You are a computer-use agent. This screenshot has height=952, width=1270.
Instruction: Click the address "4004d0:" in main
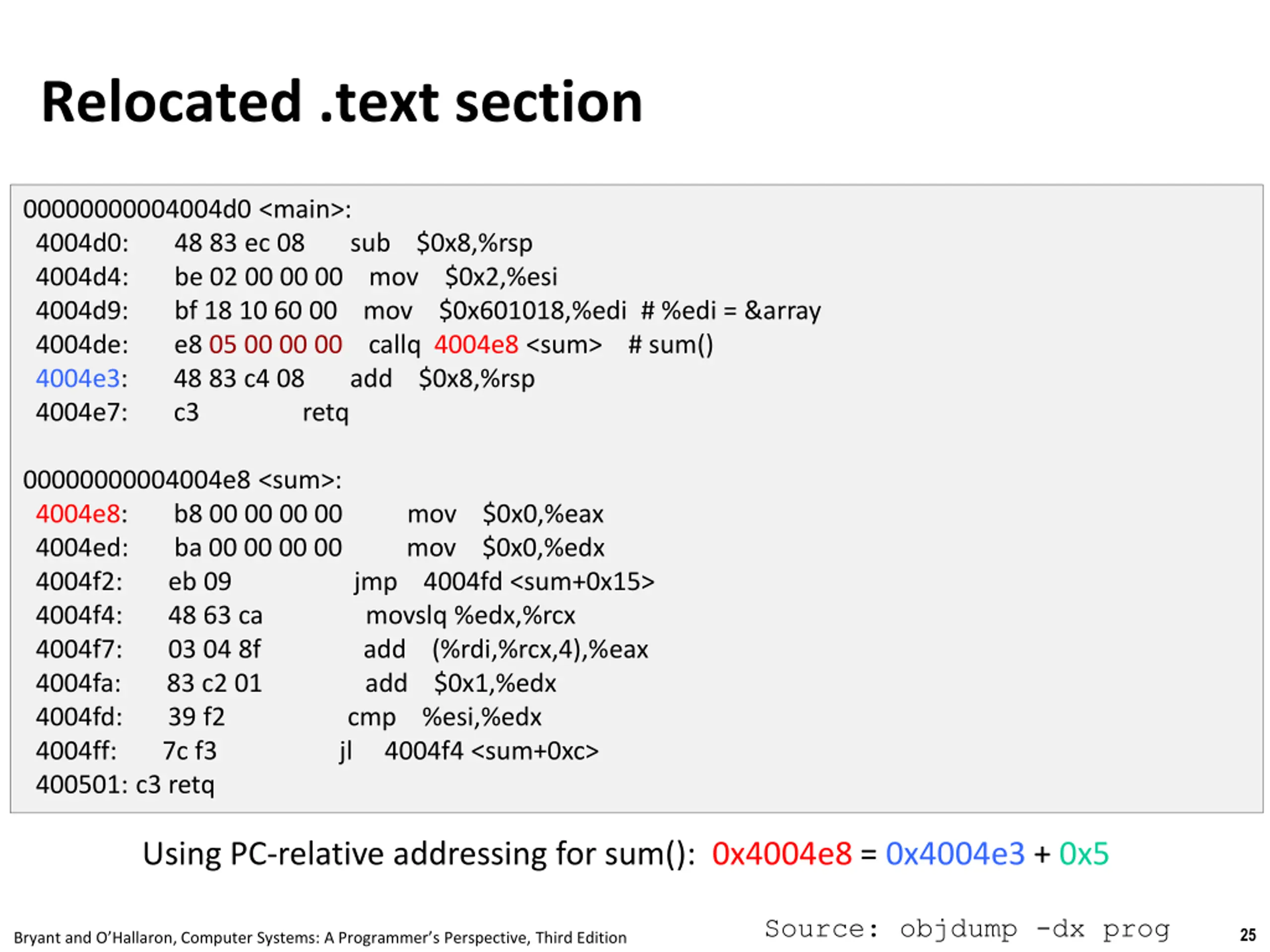point(82,243)
